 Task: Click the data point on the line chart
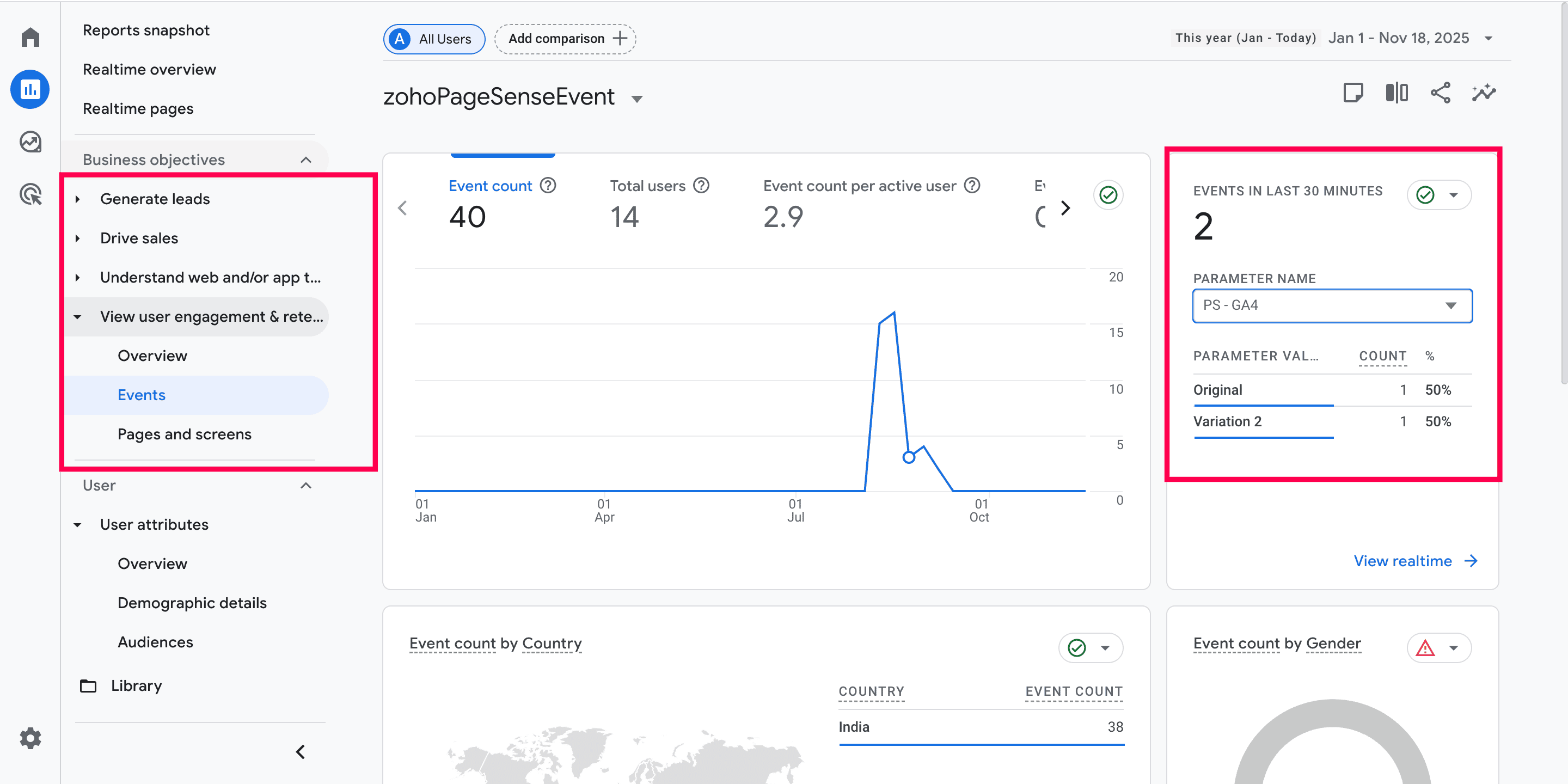click(x=908, y=457)
